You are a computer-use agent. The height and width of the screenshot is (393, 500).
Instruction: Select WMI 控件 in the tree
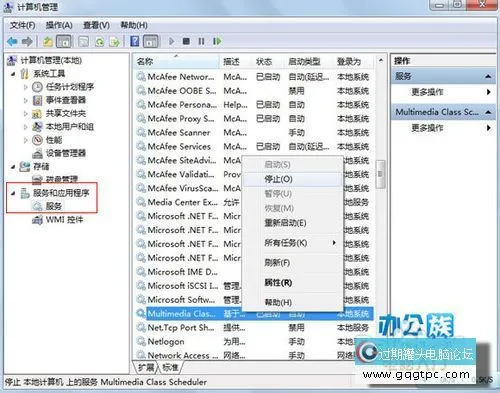(64, 220)
